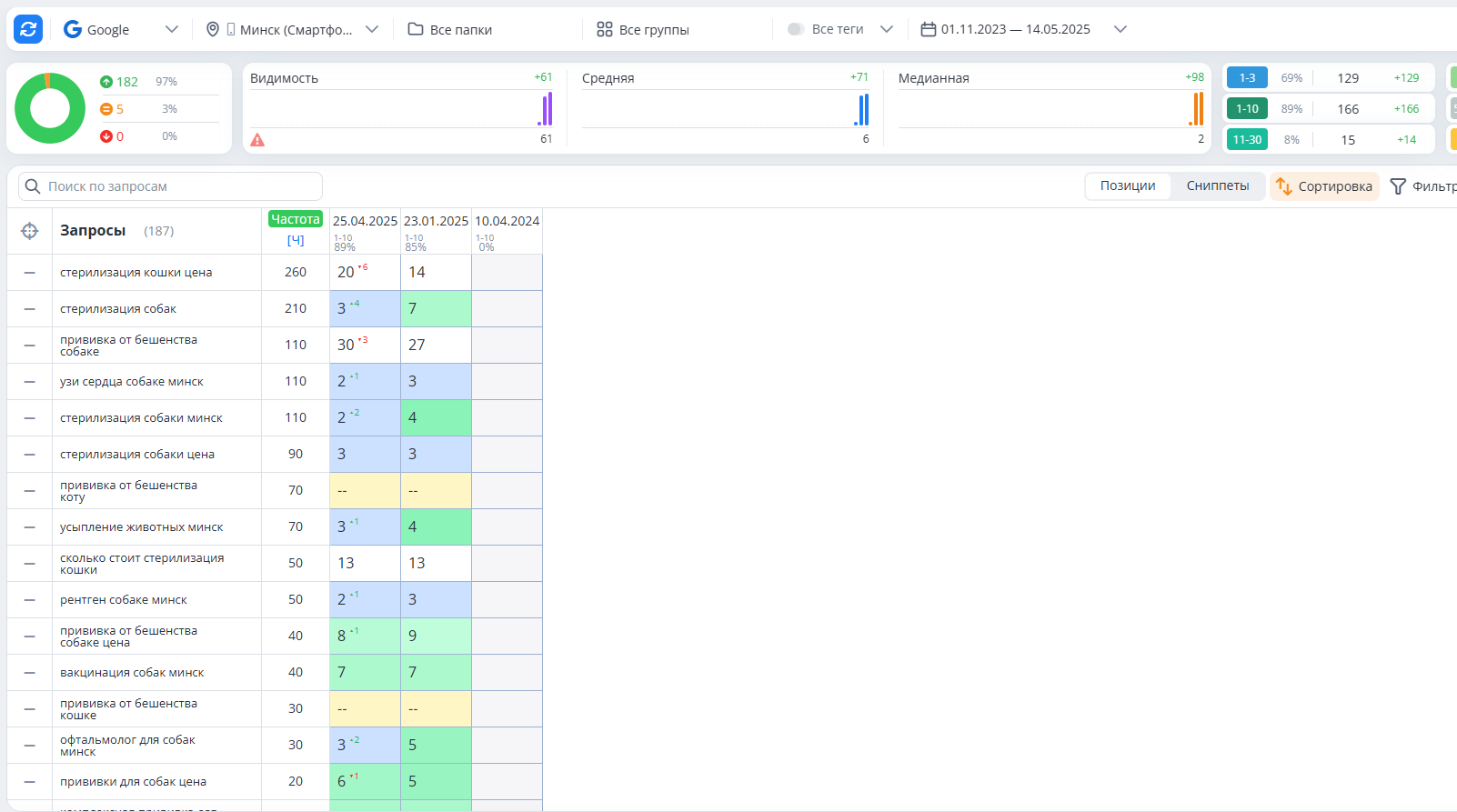Click the dash marker for прививки для собак цена
This screenshot has width=1457, height=812.
[30, 782]
